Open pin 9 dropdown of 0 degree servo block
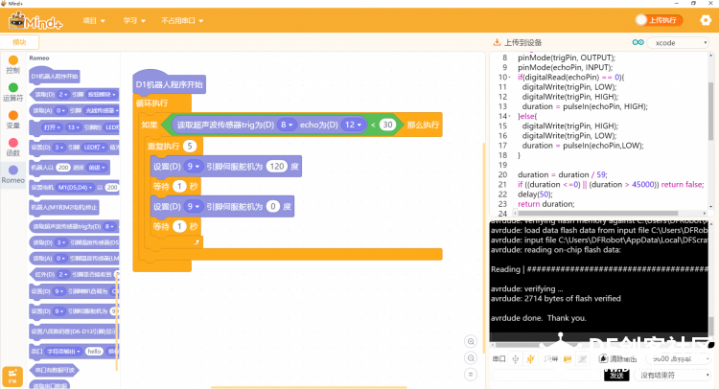 pos(193,207)
